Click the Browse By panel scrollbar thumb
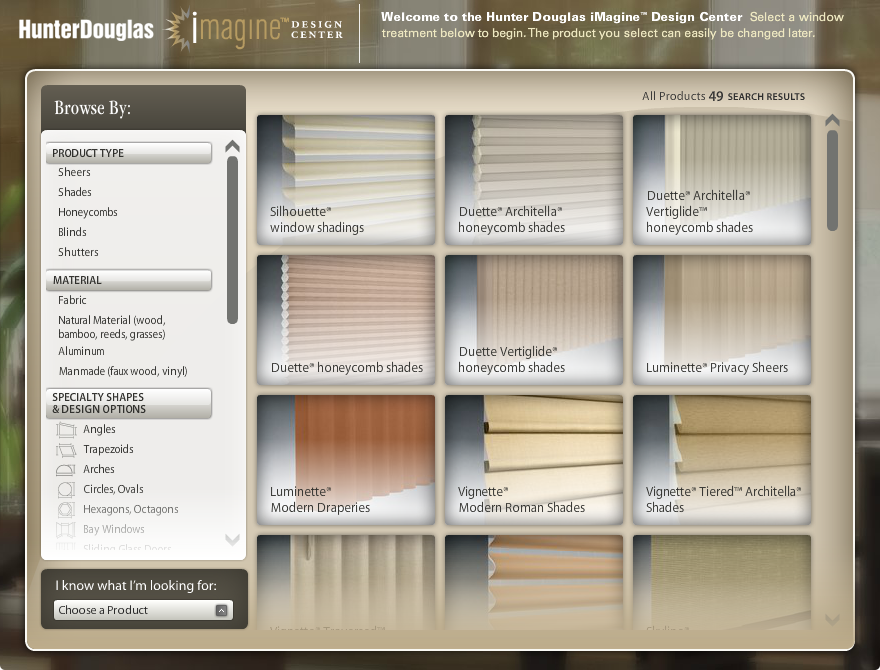 tap(232, 240)
